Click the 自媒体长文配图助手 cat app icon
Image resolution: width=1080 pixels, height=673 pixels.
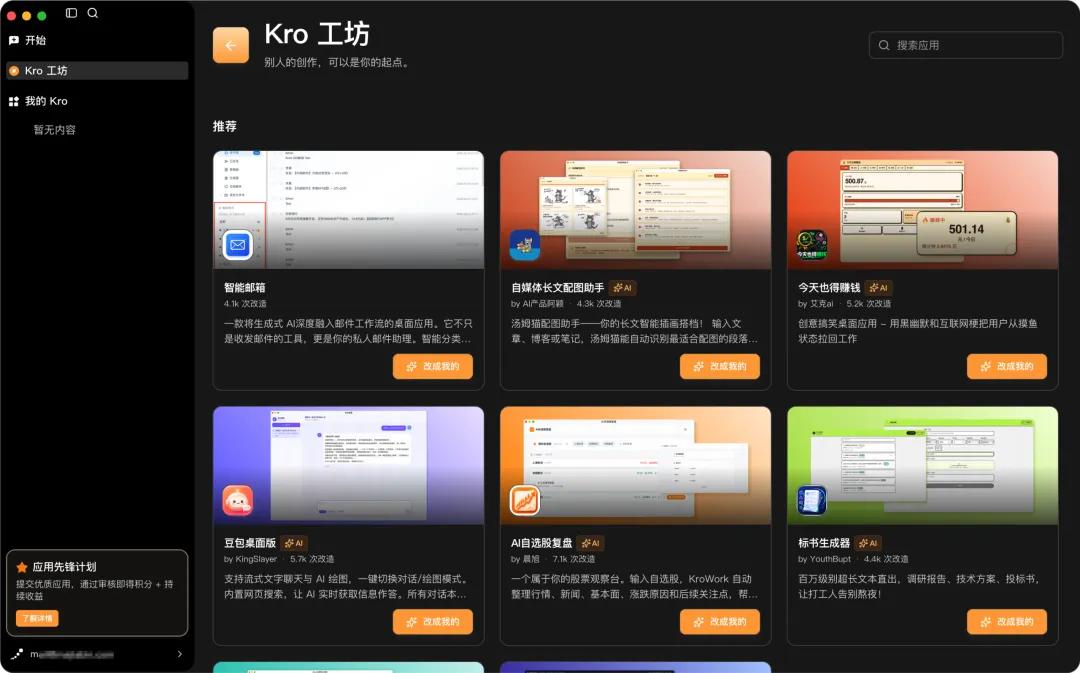[x=525, y=245]
